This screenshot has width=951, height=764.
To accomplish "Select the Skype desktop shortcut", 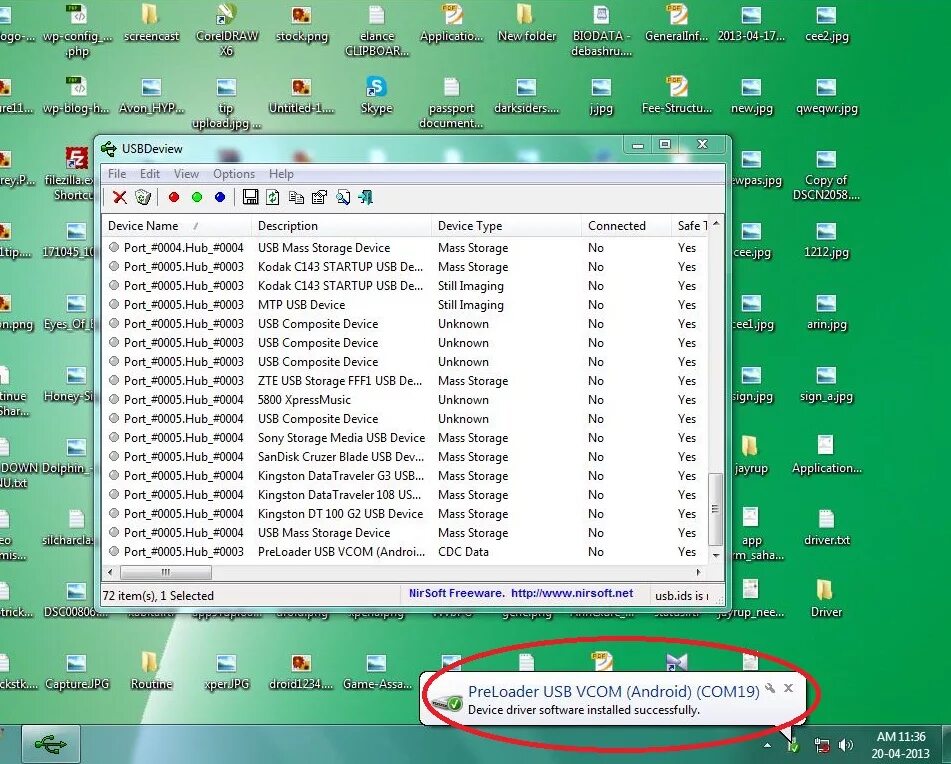I will click(376, 95).
